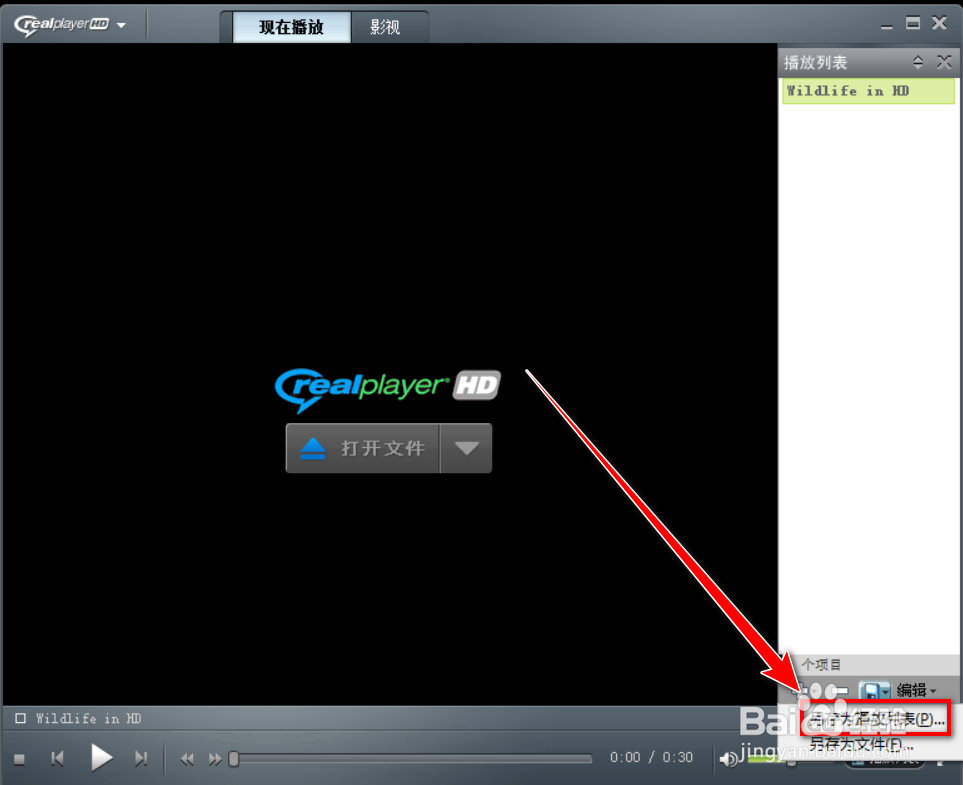The width and height of the screenshot is (963, 785).
Task: Expand the dropdown arrow beside 打开文件
Action: coord(466,448)
